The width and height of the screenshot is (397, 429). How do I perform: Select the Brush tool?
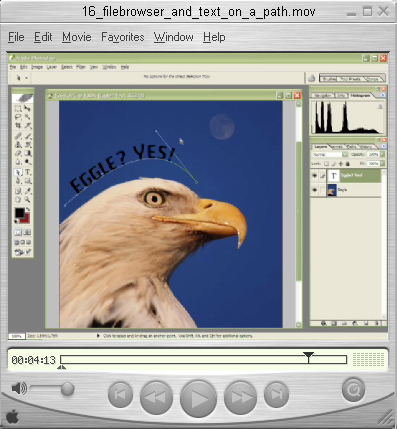28,136
